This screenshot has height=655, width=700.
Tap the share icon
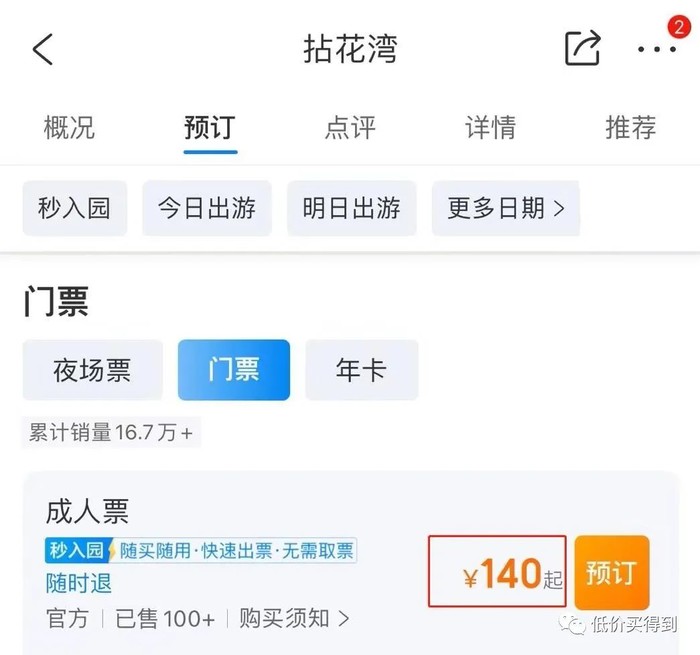(582, 48)
